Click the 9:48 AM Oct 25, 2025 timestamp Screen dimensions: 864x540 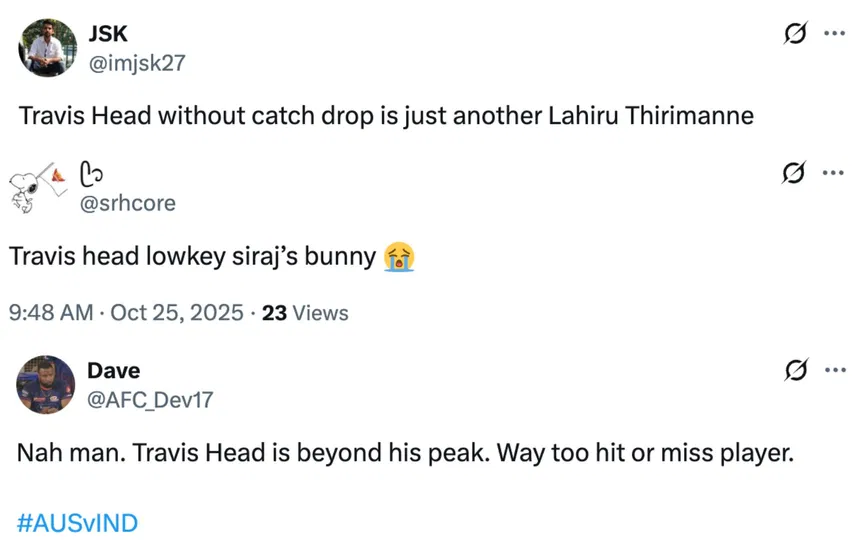[x=126, y=313]
